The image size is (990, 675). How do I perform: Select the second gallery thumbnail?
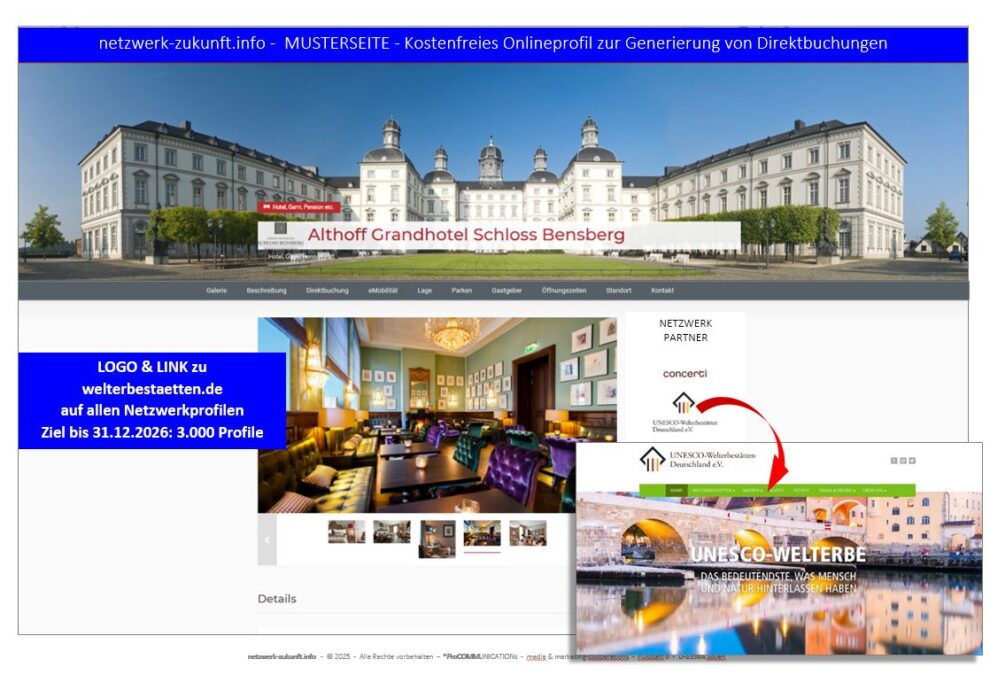pos(391,532)
